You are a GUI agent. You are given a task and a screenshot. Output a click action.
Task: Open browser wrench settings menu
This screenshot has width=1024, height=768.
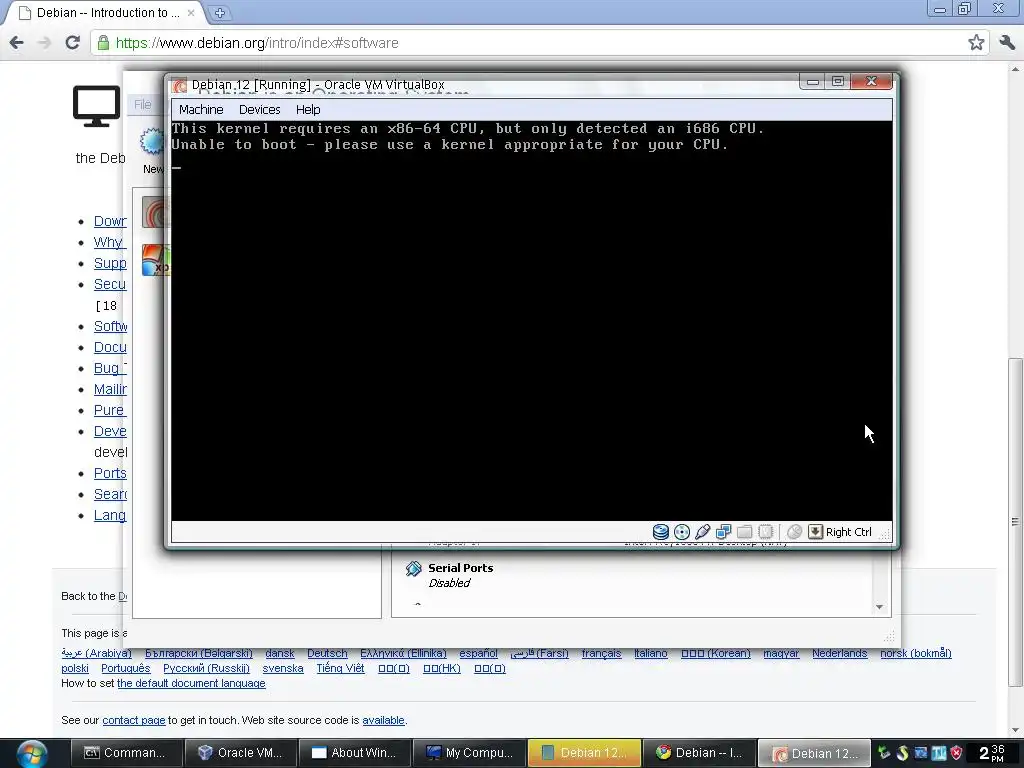tap(1006, 43)
